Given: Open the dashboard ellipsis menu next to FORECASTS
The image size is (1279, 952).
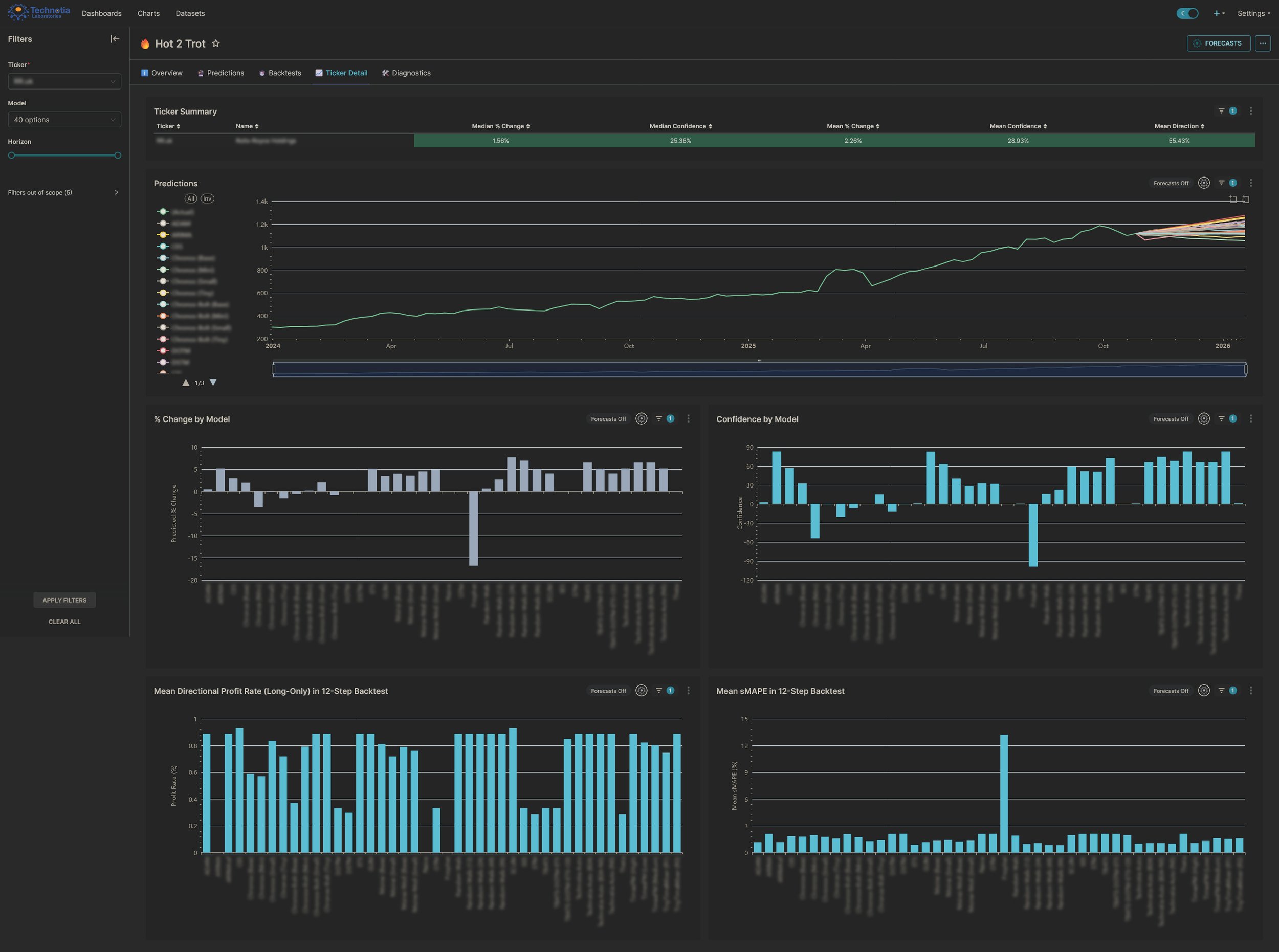Looking at the screenshot, I should (x=1262, y=43).
